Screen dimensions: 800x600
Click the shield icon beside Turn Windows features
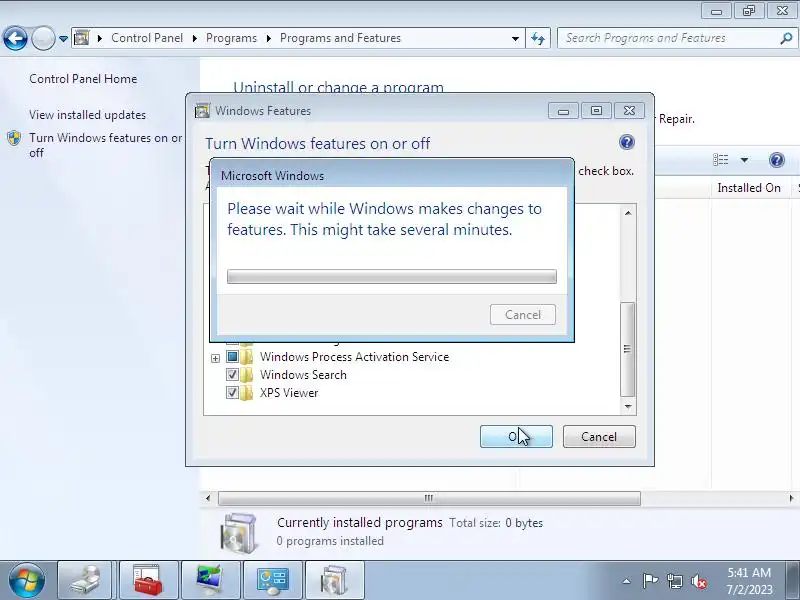(14, 138)
